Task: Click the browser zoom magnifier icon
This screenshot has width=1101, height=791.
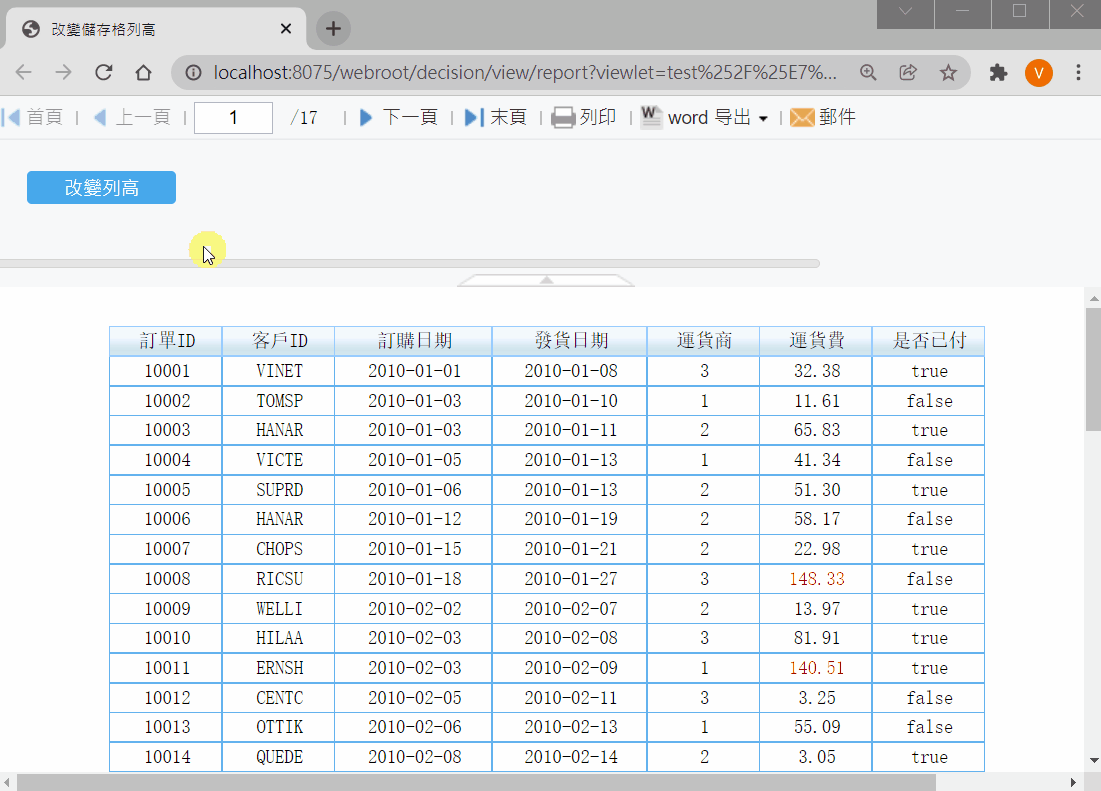Action: tap(868, 72)
